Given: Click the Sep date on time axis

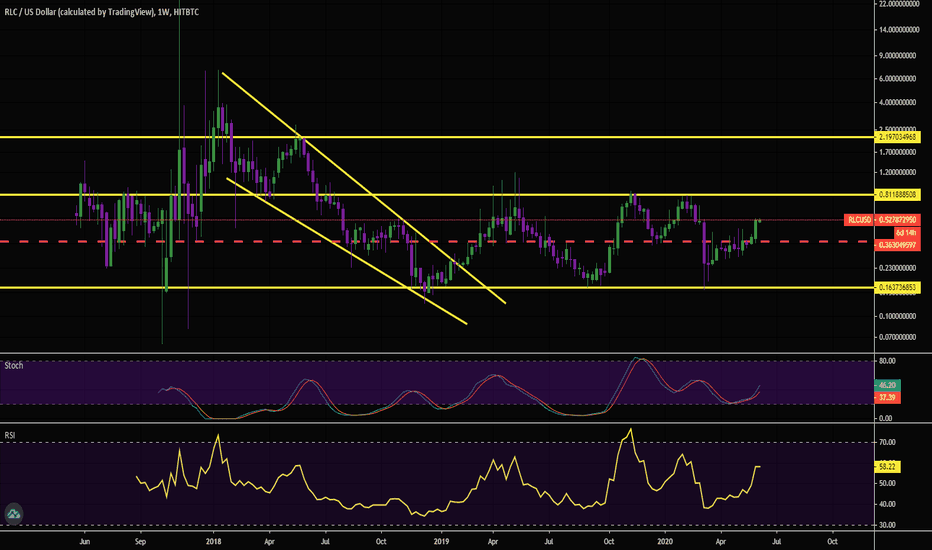Looking at the screenshot, I should [x=140, y=541].
